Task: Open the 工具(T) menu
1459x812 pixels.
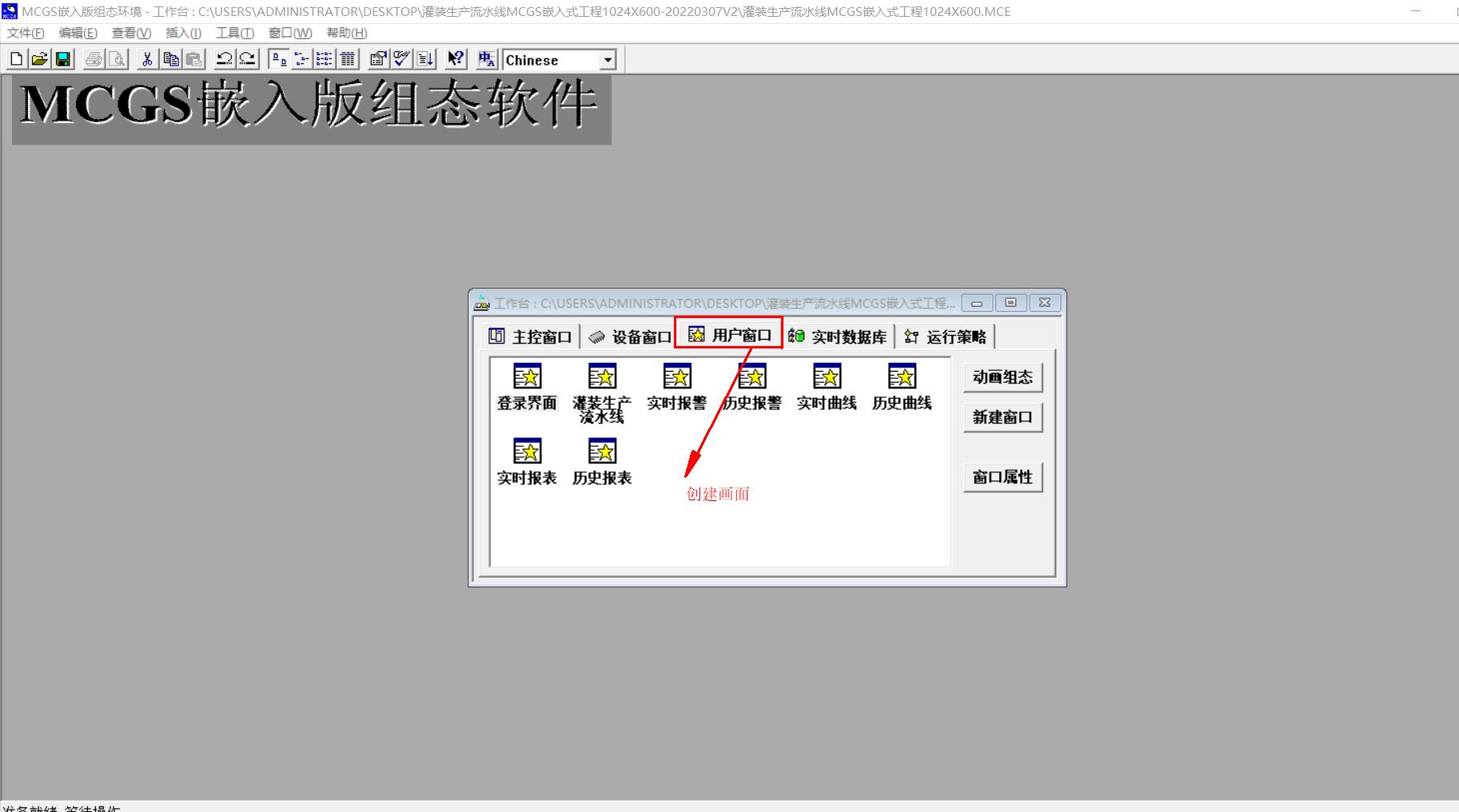Action: 234,33
